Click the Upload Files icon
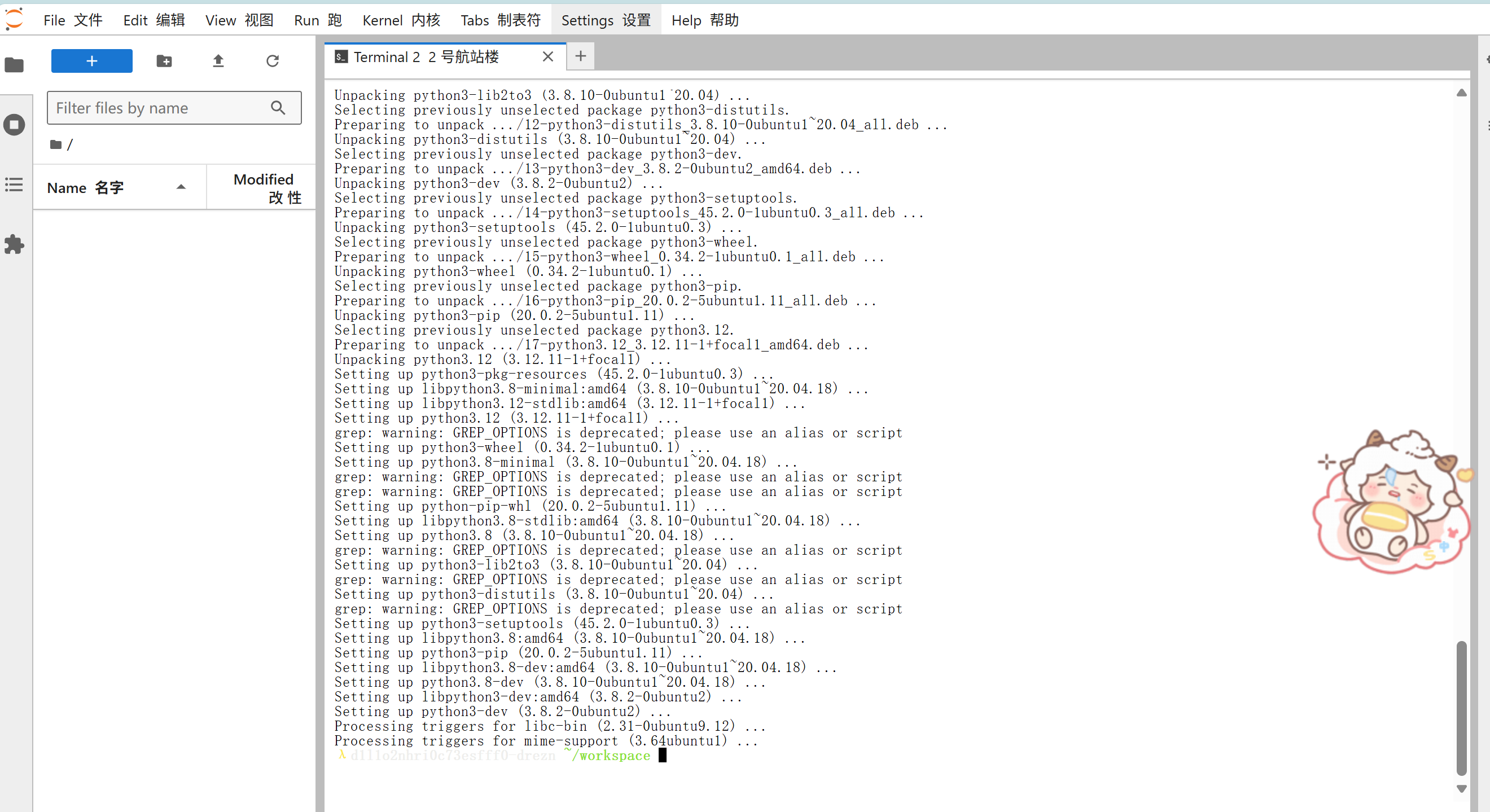Screen dimensions: 1490x812 click(218, 61)
